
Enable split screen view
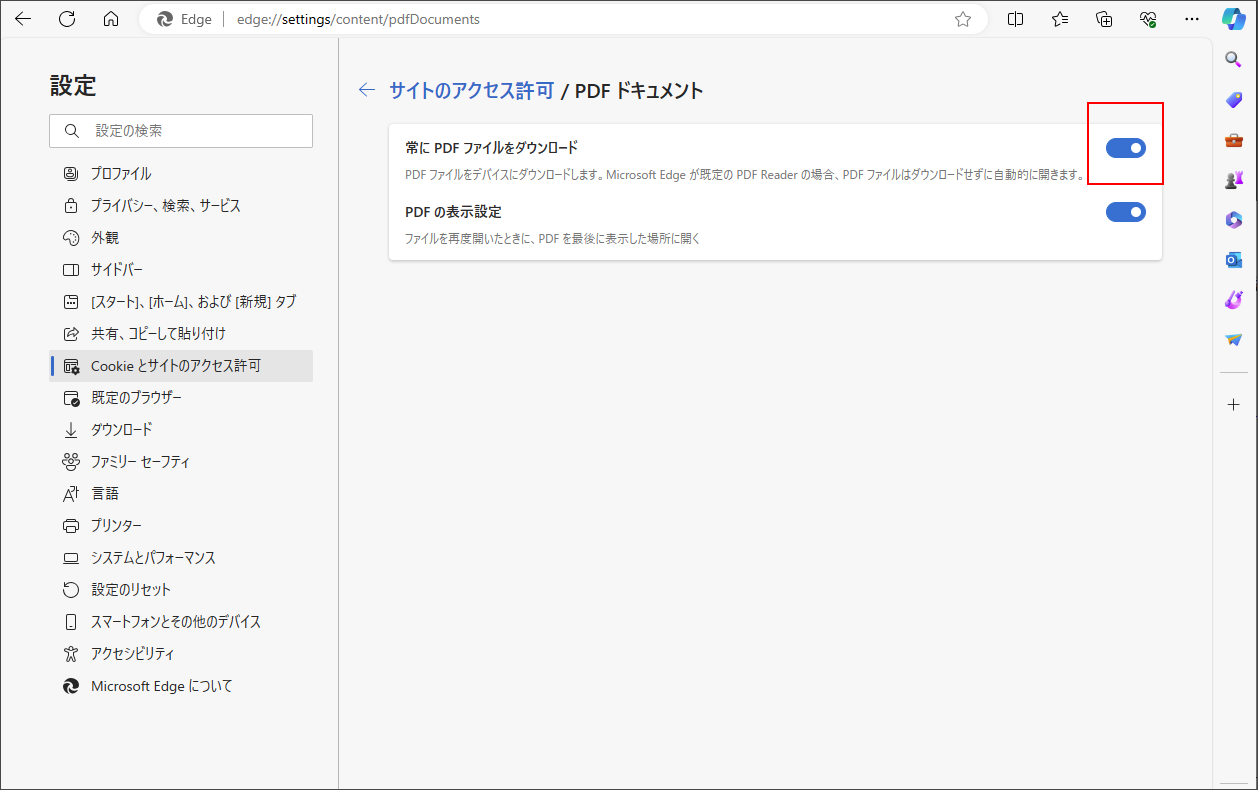(1015, 18)
